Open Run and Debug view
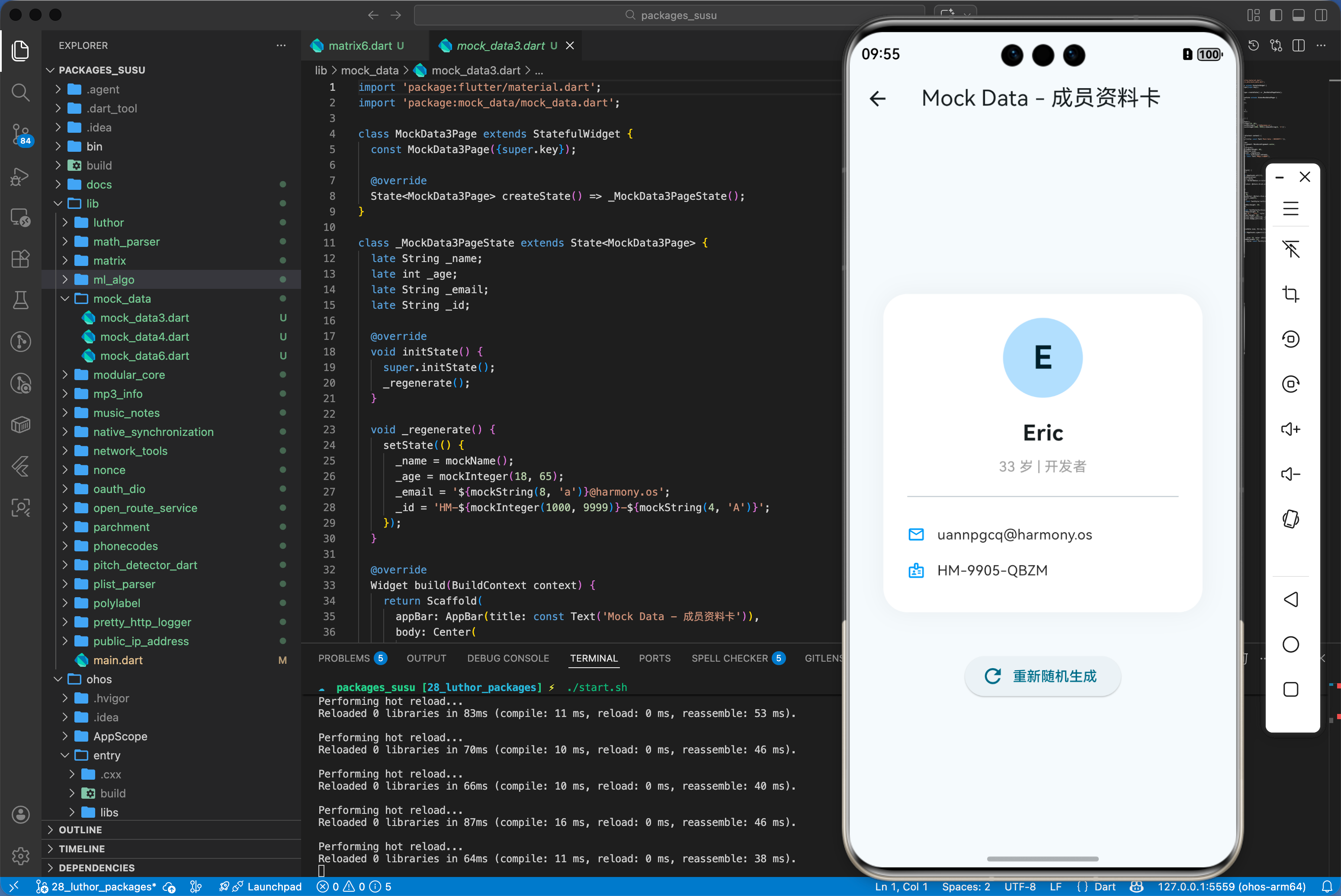The height and width of the screenshot is (896, 1341). (21, 176)
